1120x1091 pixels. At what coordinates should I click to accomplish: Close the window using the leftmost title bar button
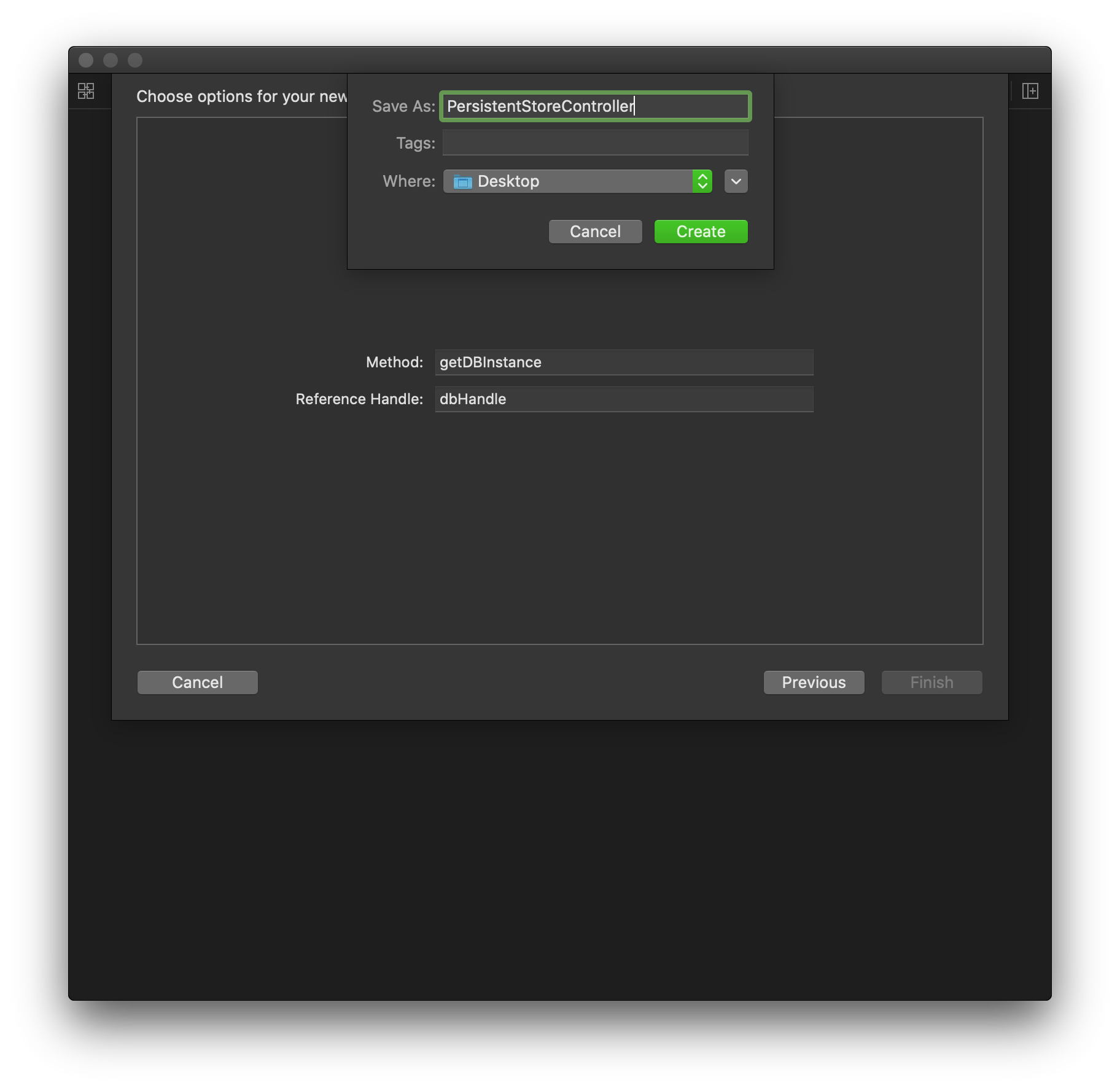(x=86, y=60)
